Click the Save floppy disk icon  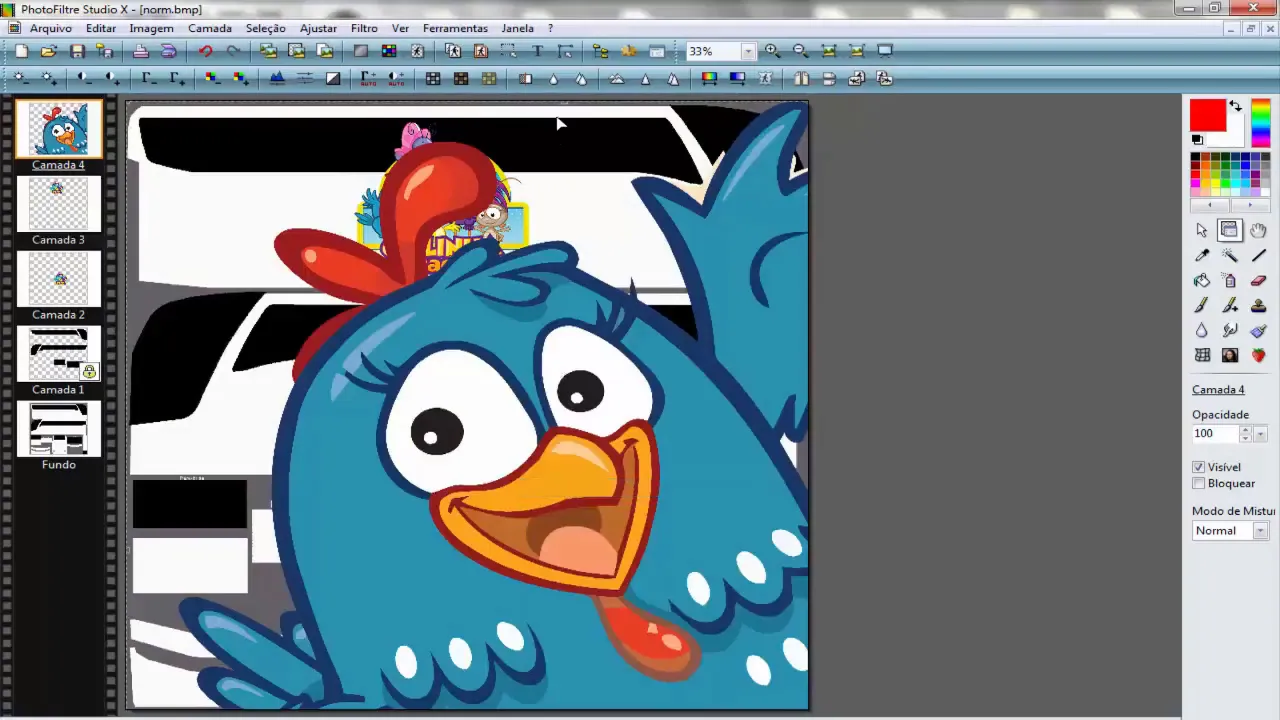coord(77,51)
